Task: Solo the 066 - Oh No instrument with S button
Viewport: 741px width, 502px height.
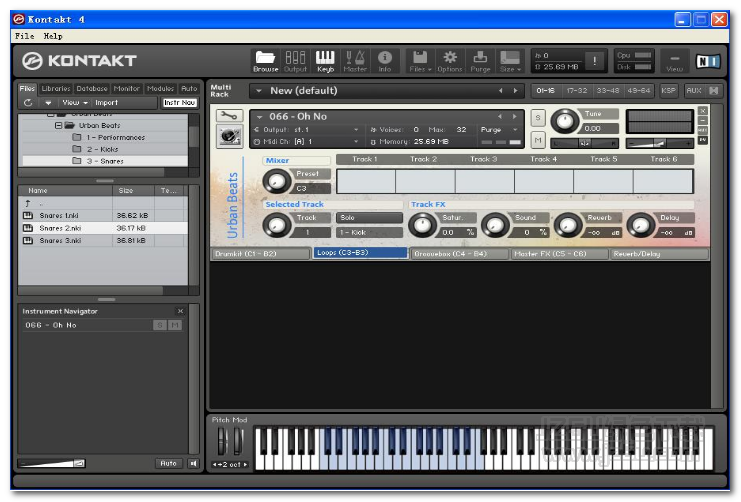Action: tap(538, 118)
